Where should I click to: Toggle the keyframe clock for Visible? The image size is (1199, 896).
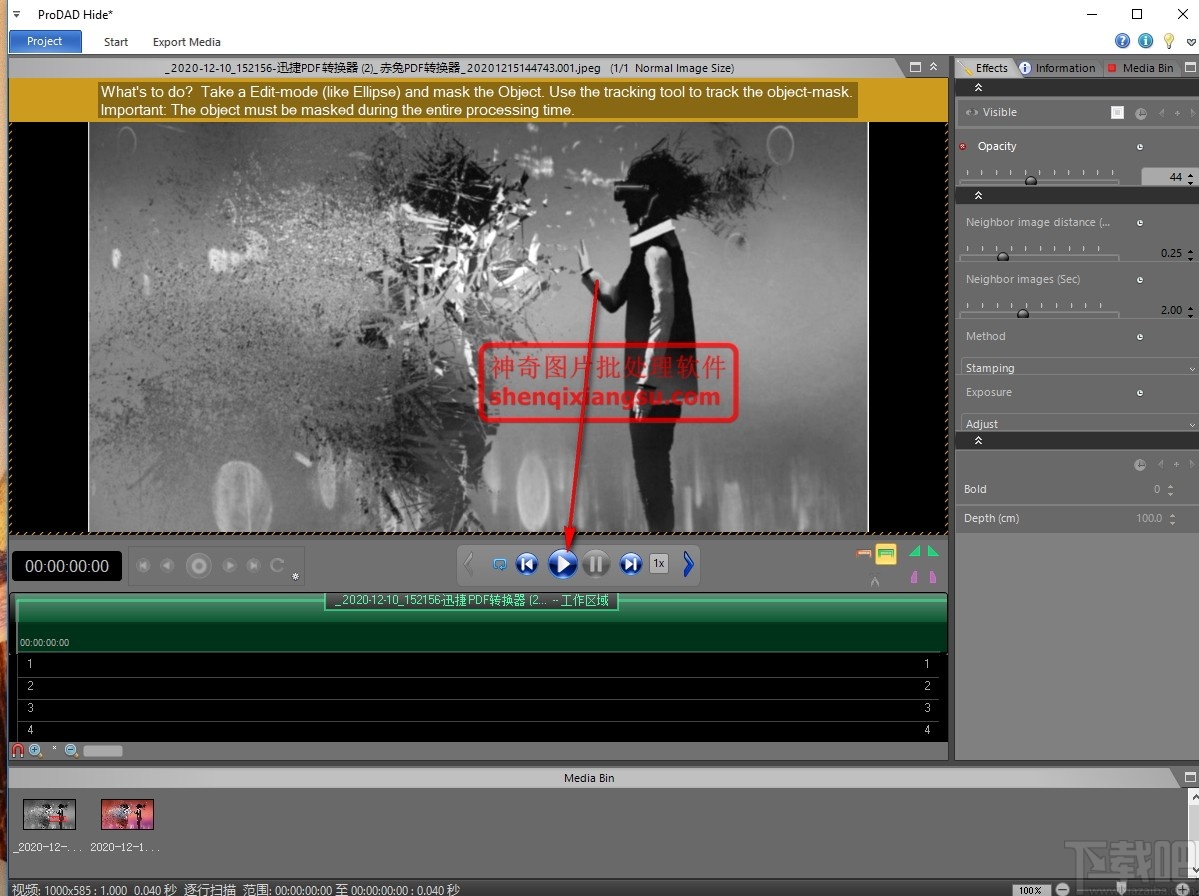[1141, 113]
